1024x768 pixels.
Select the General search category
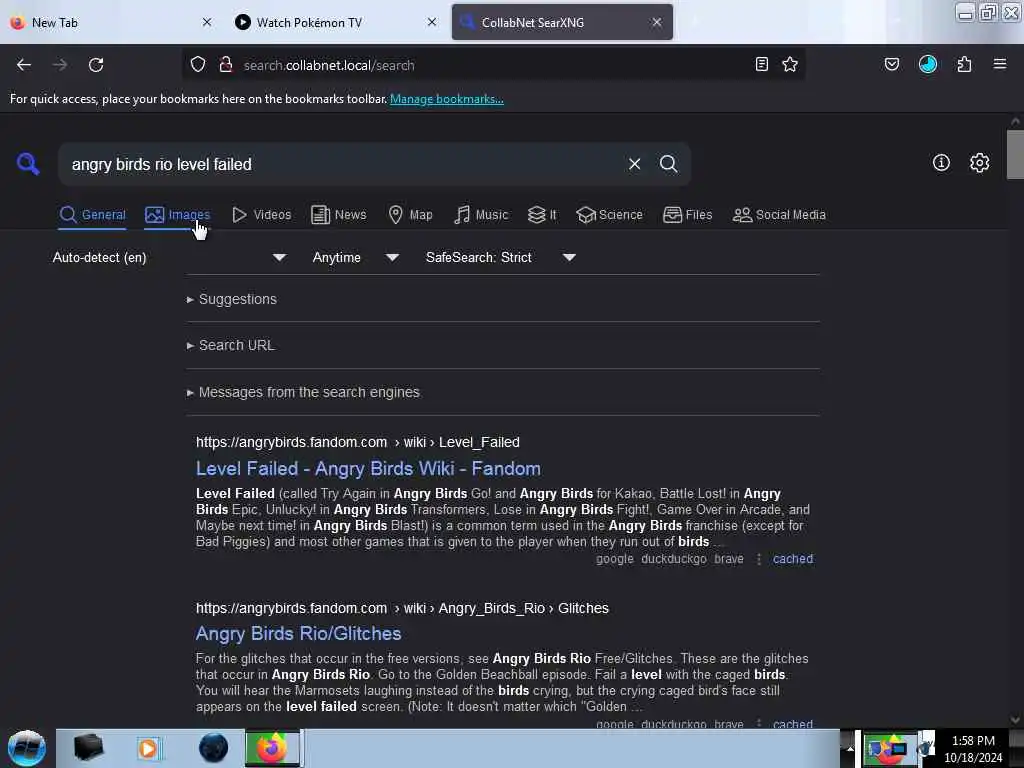coord(92,215)
